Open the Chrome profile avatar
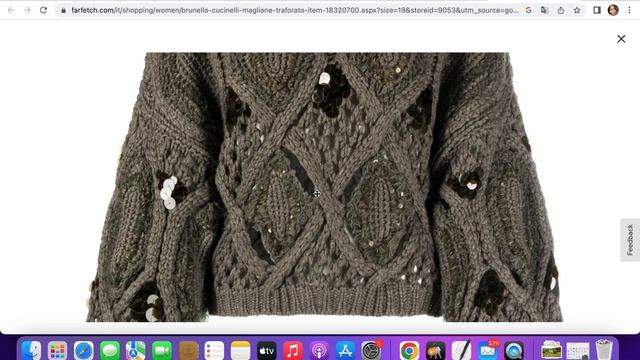 point(613,10)
